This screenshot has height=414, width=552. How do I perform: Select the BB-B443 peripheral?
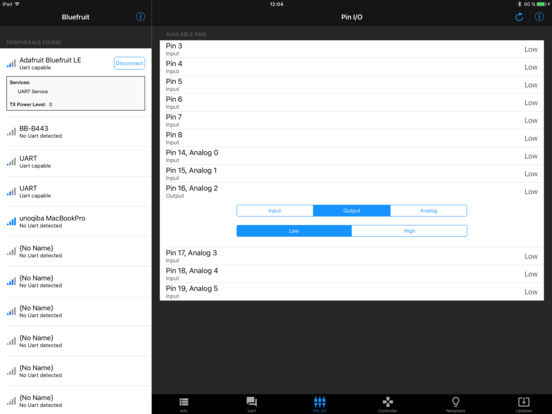[x=76, y=132]
